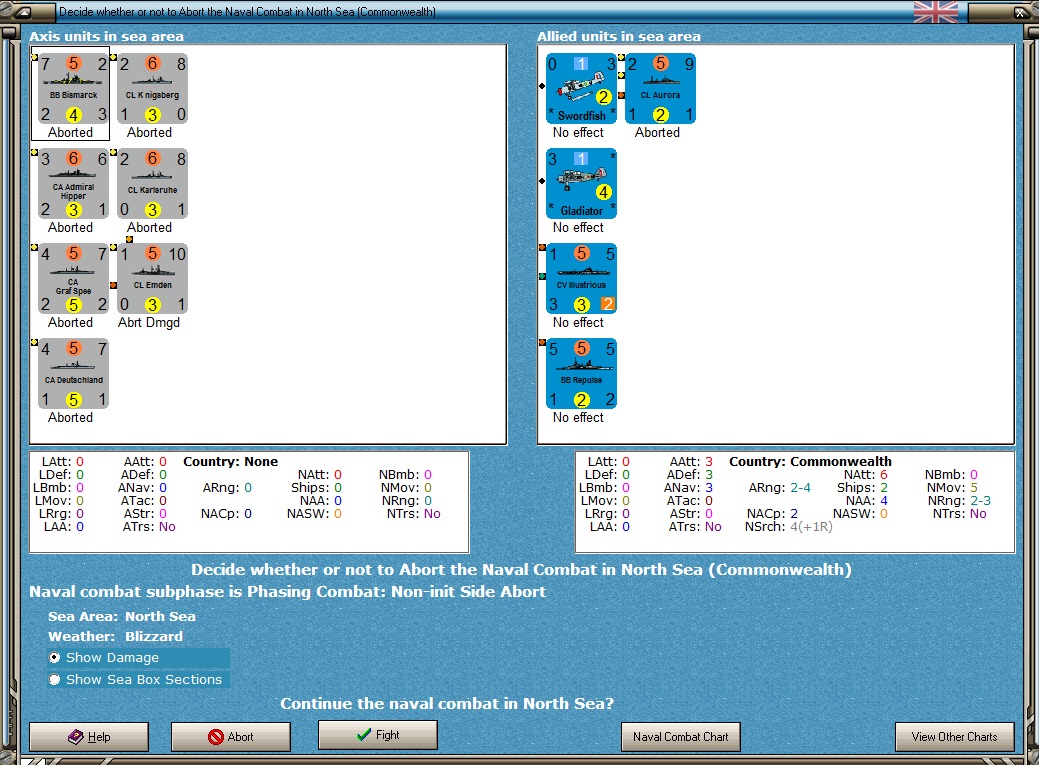Click the Commonwealth 'NAtt: 6' value

point(865,475)
